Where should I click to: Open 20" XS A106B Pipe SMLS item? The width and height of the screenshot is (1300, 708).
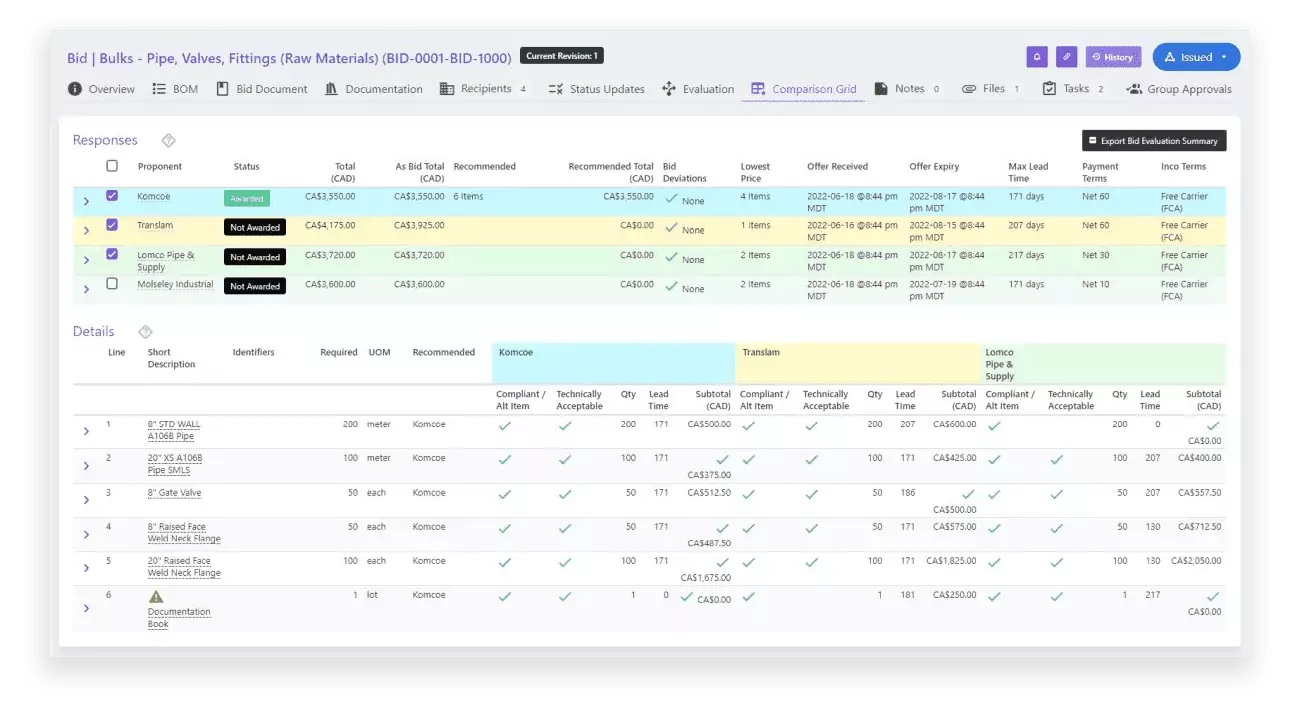click(175, 464)
